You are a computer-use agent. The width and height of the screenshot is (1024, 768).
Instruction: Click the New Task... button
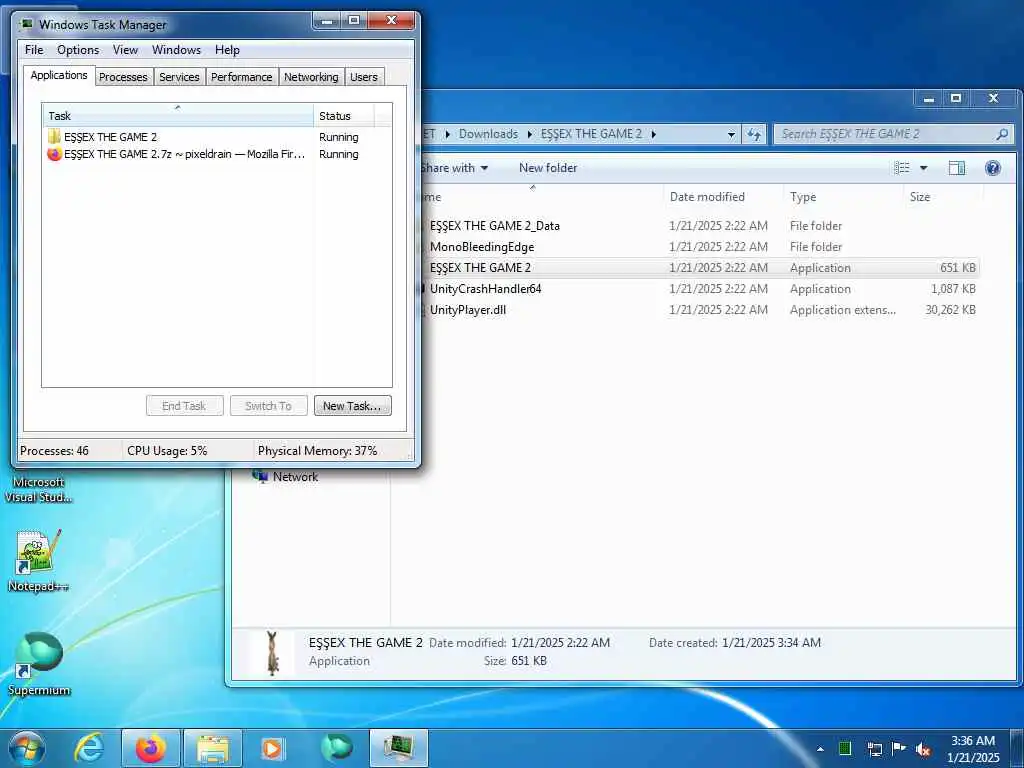352,406
